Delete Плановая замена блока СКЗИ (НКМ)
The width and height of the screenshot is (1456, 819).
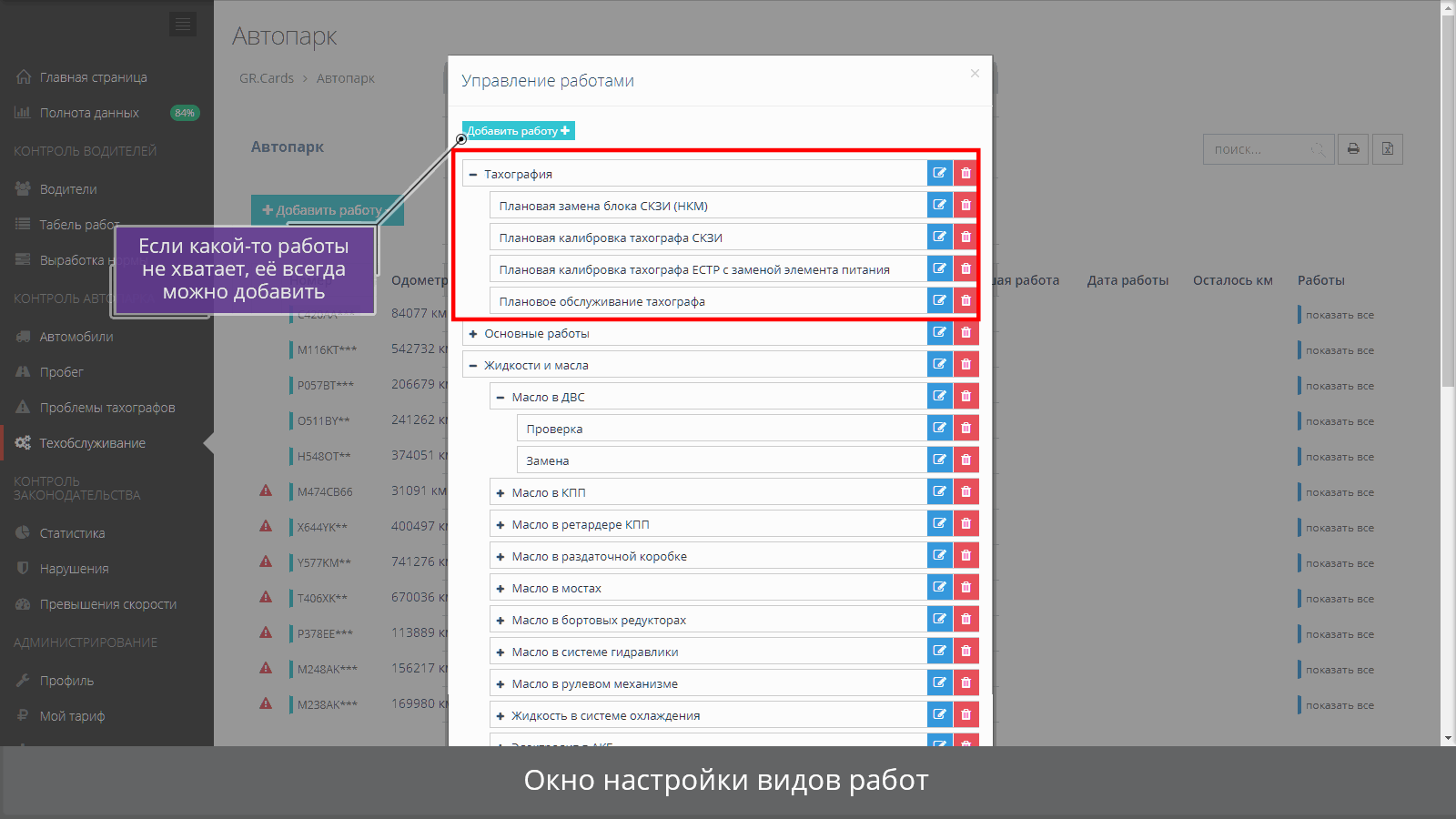pos(966,205)
